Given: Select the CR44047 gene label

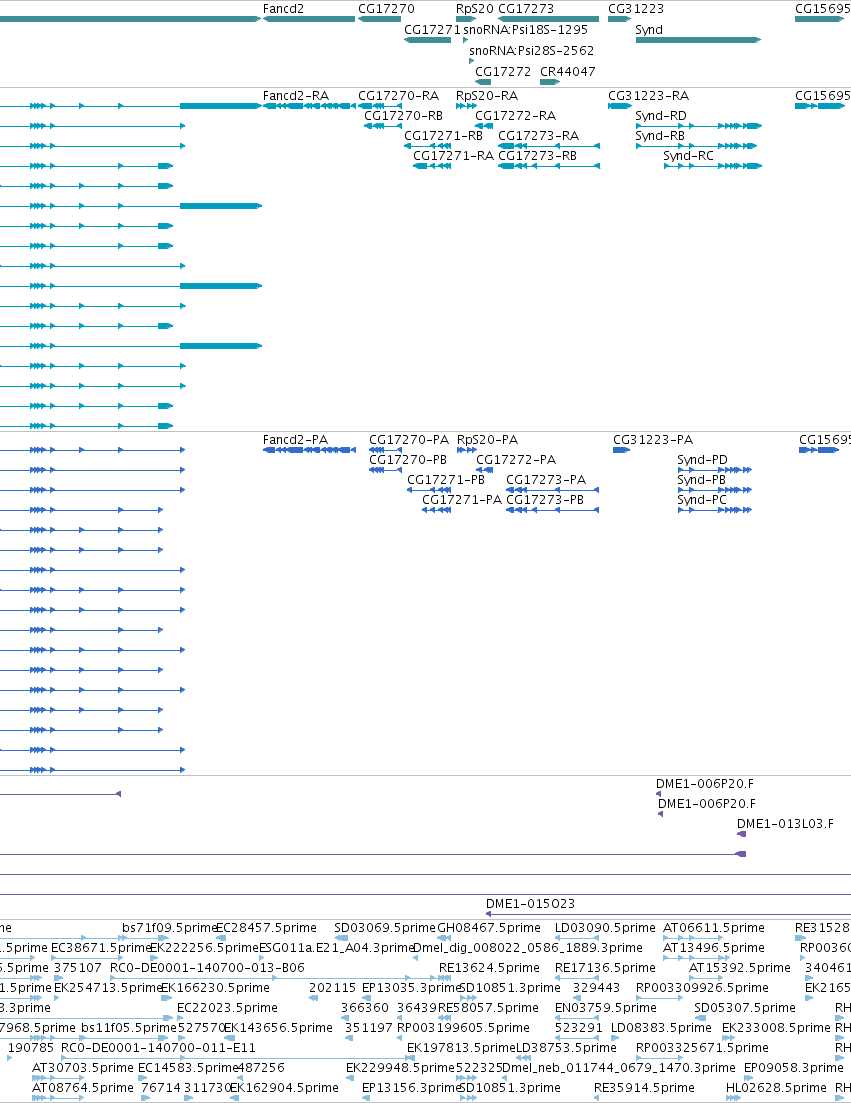Looking at the screenshot, I should point(568,72).
